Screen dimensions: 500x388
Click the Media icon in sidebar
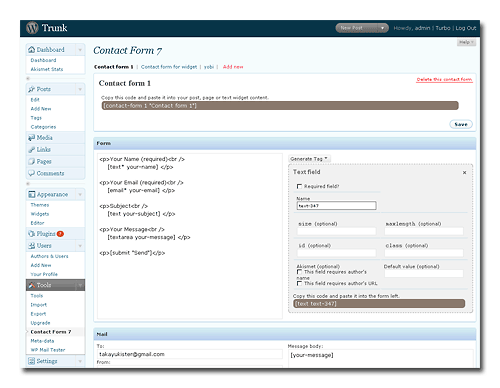[32, 137]
